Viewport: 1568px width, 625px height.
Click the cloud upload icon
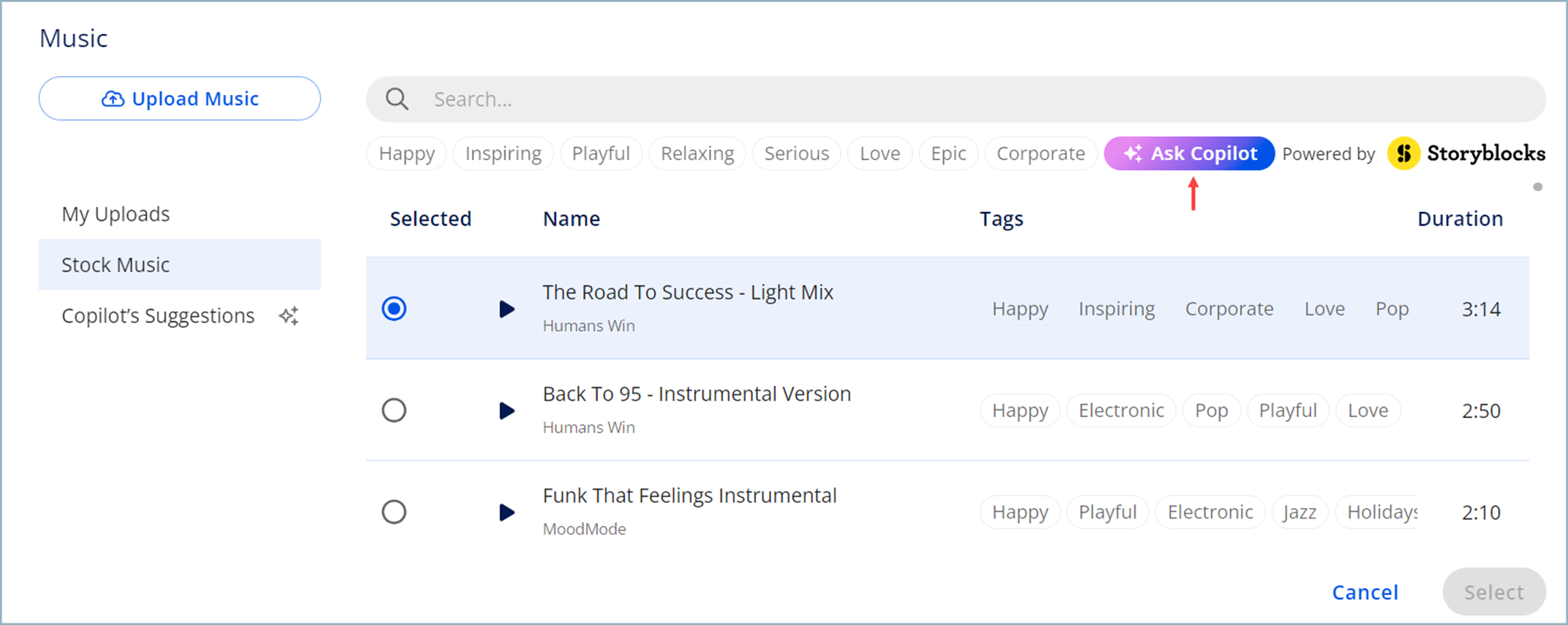(113, 99)
